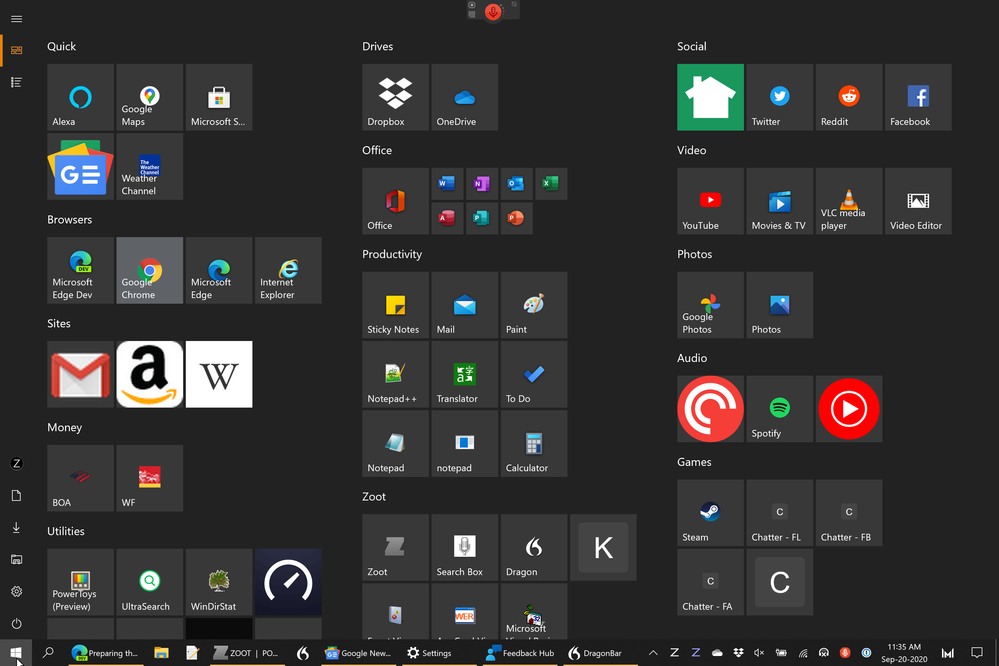Viewport: 999px width, 666px height.
Task: Open the large K tile
Action: pyautogui.click(x=603, y=547)
